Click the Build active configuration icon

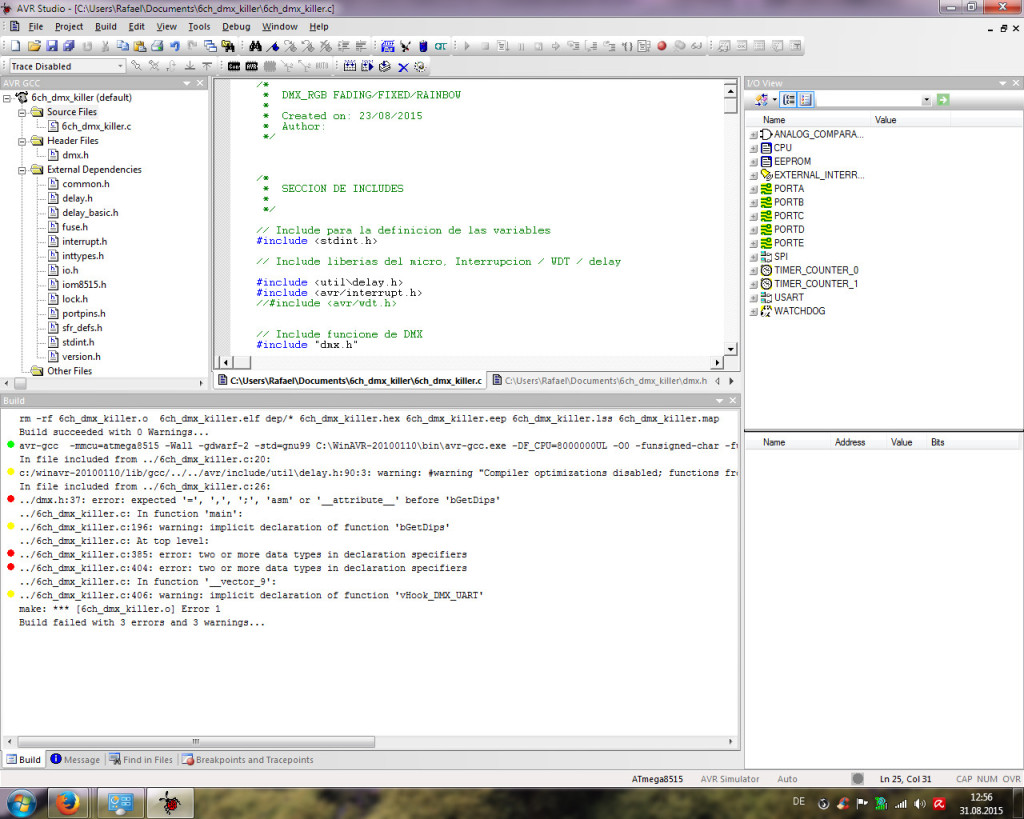click(x=350, y=66)
